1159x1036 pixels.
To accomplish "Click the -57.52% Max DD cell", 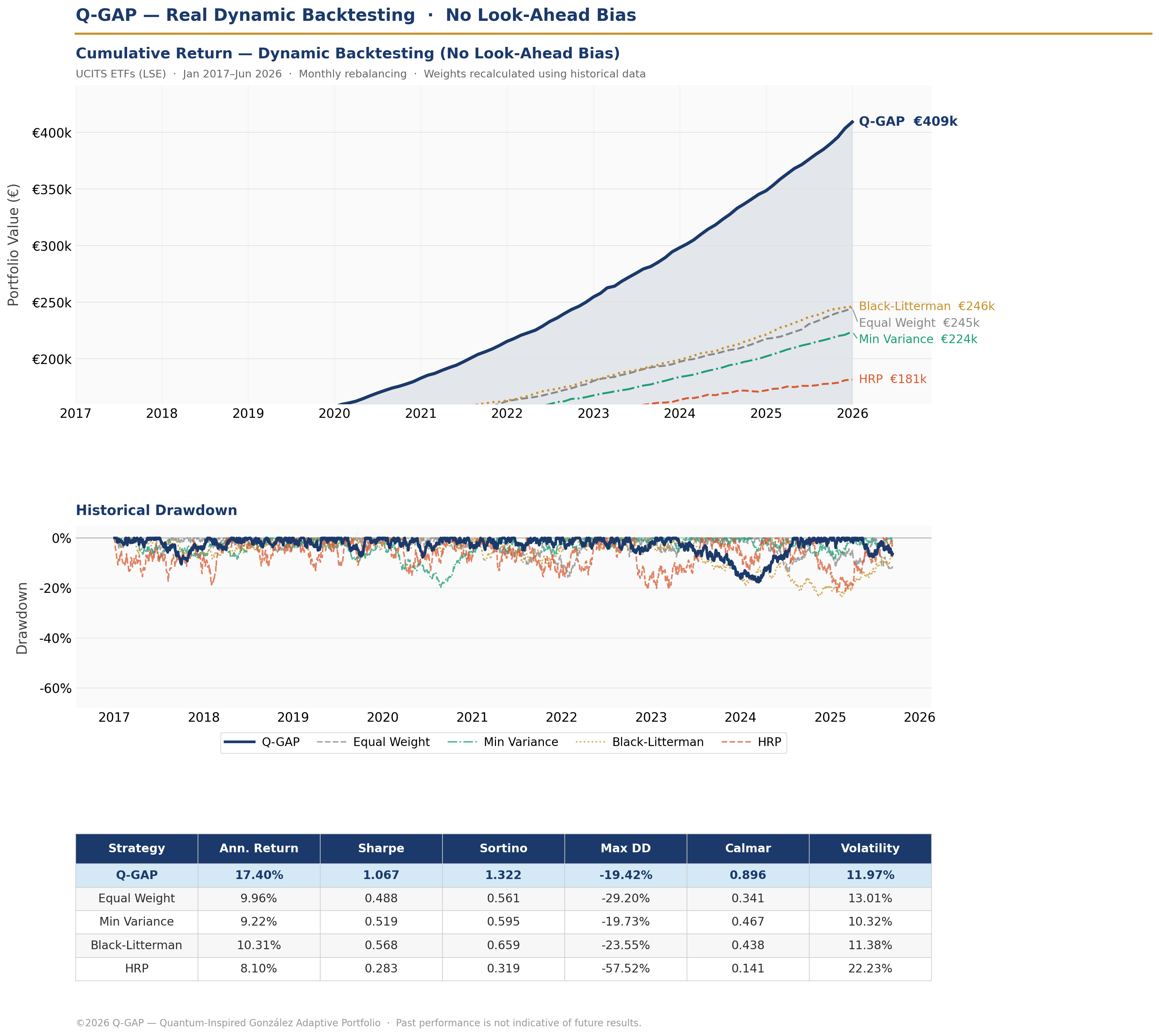I will 626,968.
